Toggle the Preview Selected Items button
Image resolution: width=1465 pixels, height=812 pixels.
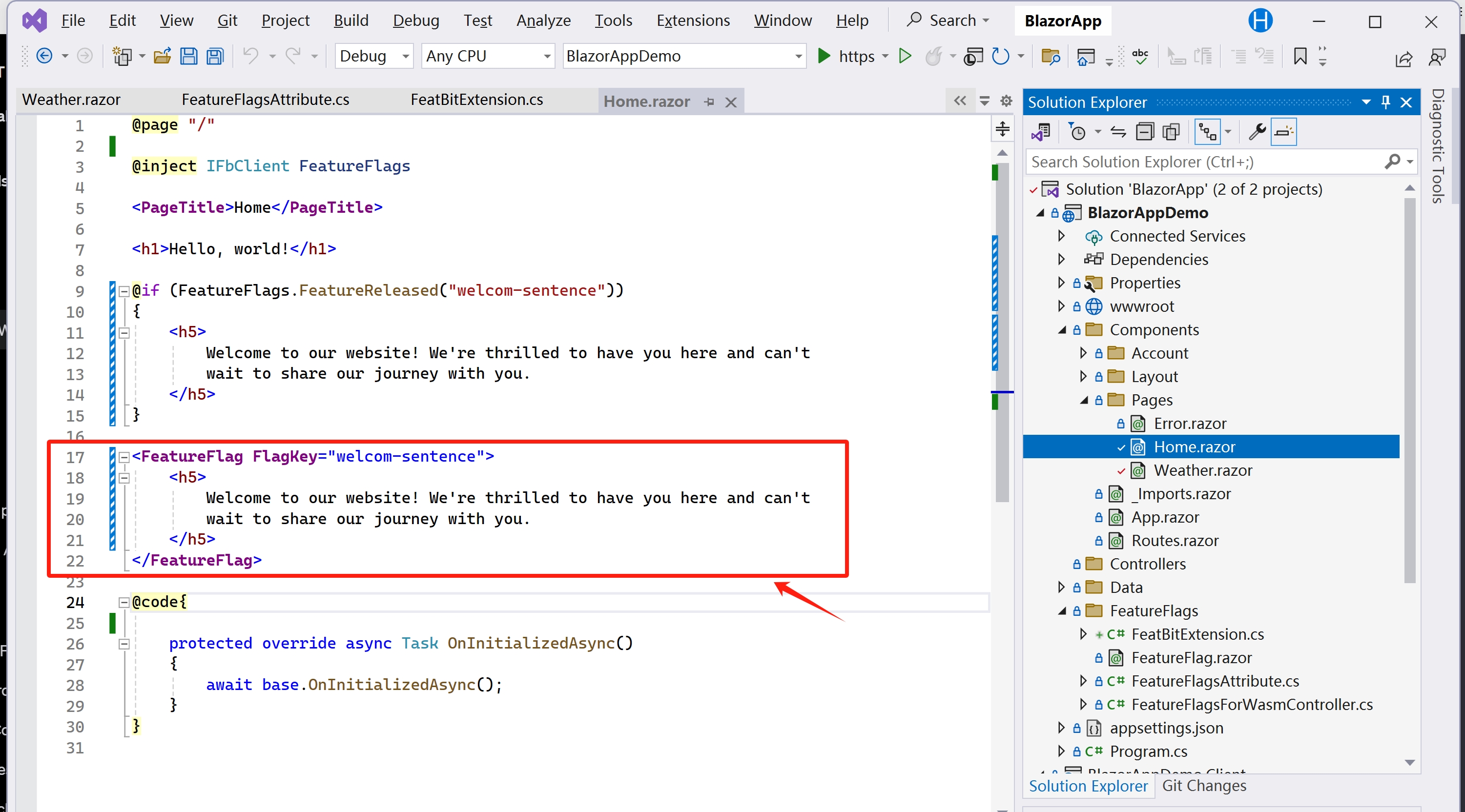pos(1284,132)
